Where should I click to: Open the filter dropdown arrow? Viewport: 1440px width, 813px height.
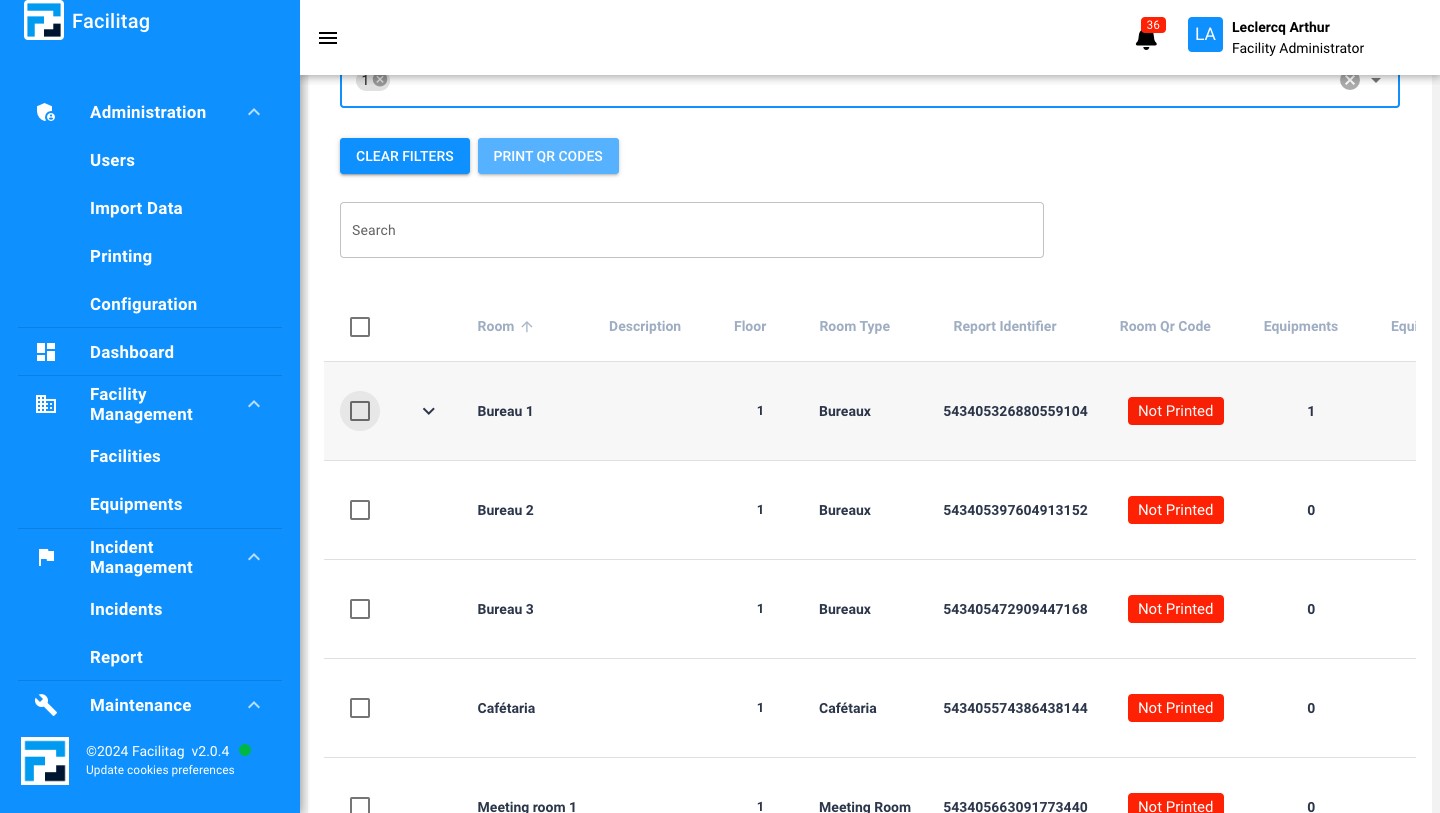click(1376, 80)
